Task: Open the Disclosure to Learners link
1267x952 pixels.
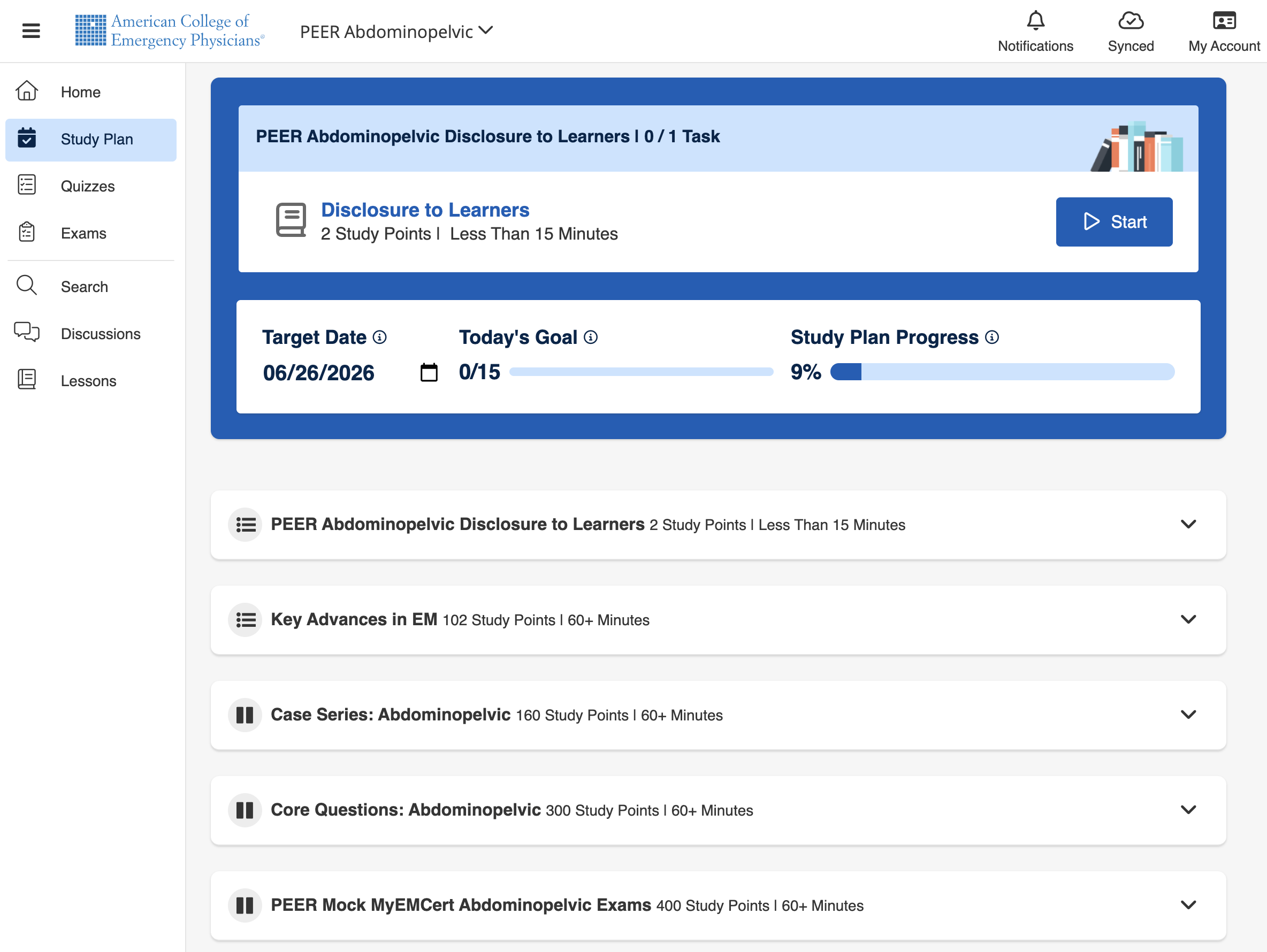Action: [425, 210]
